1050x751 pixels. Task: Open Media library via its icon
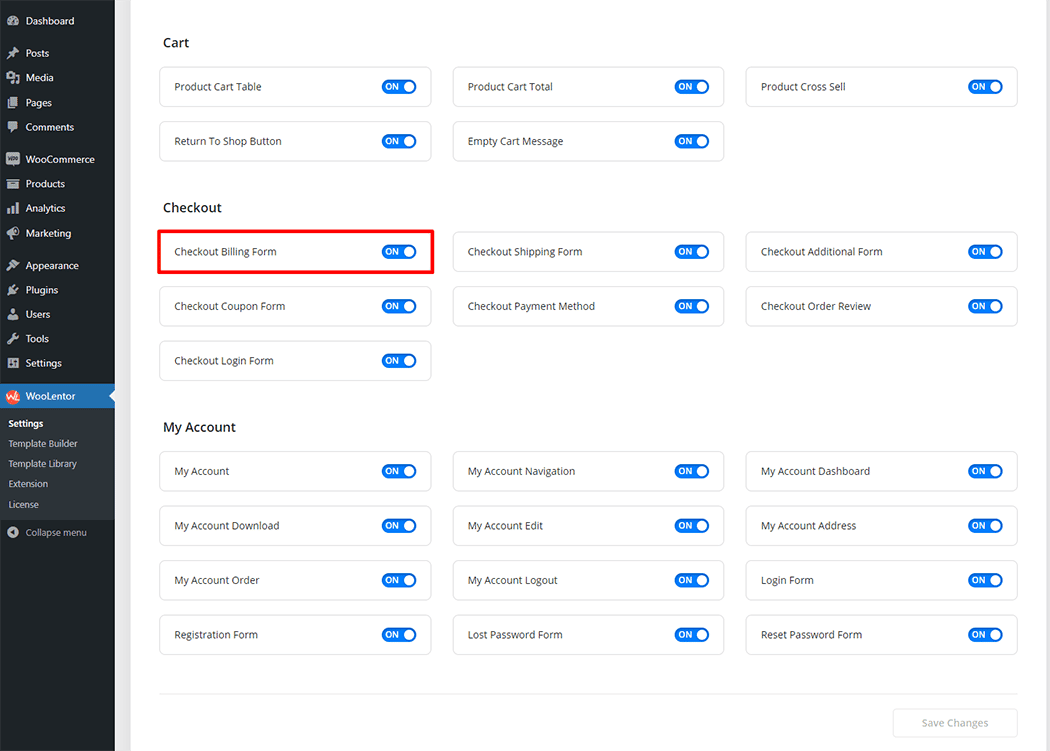click(13, 78)
